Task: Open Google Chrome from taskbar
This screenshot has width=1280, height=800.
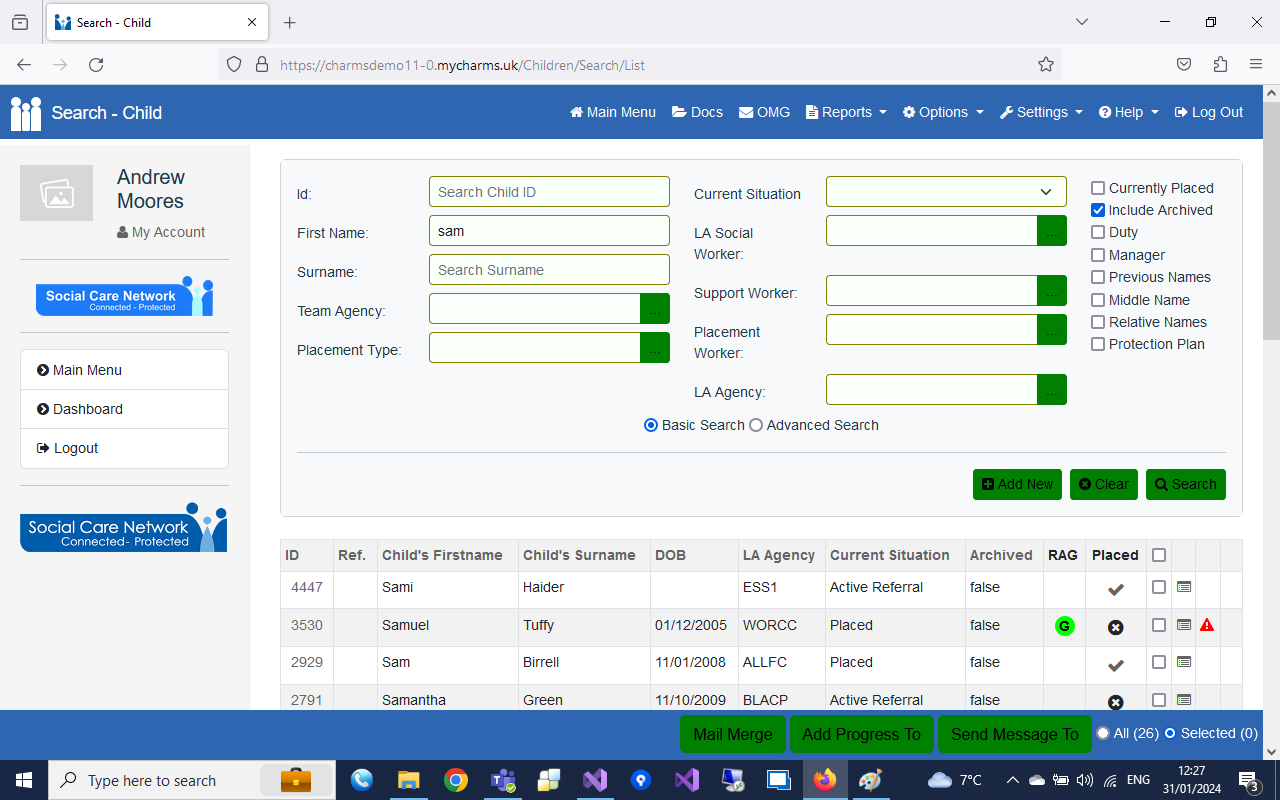Action: [x=456, y=780]
